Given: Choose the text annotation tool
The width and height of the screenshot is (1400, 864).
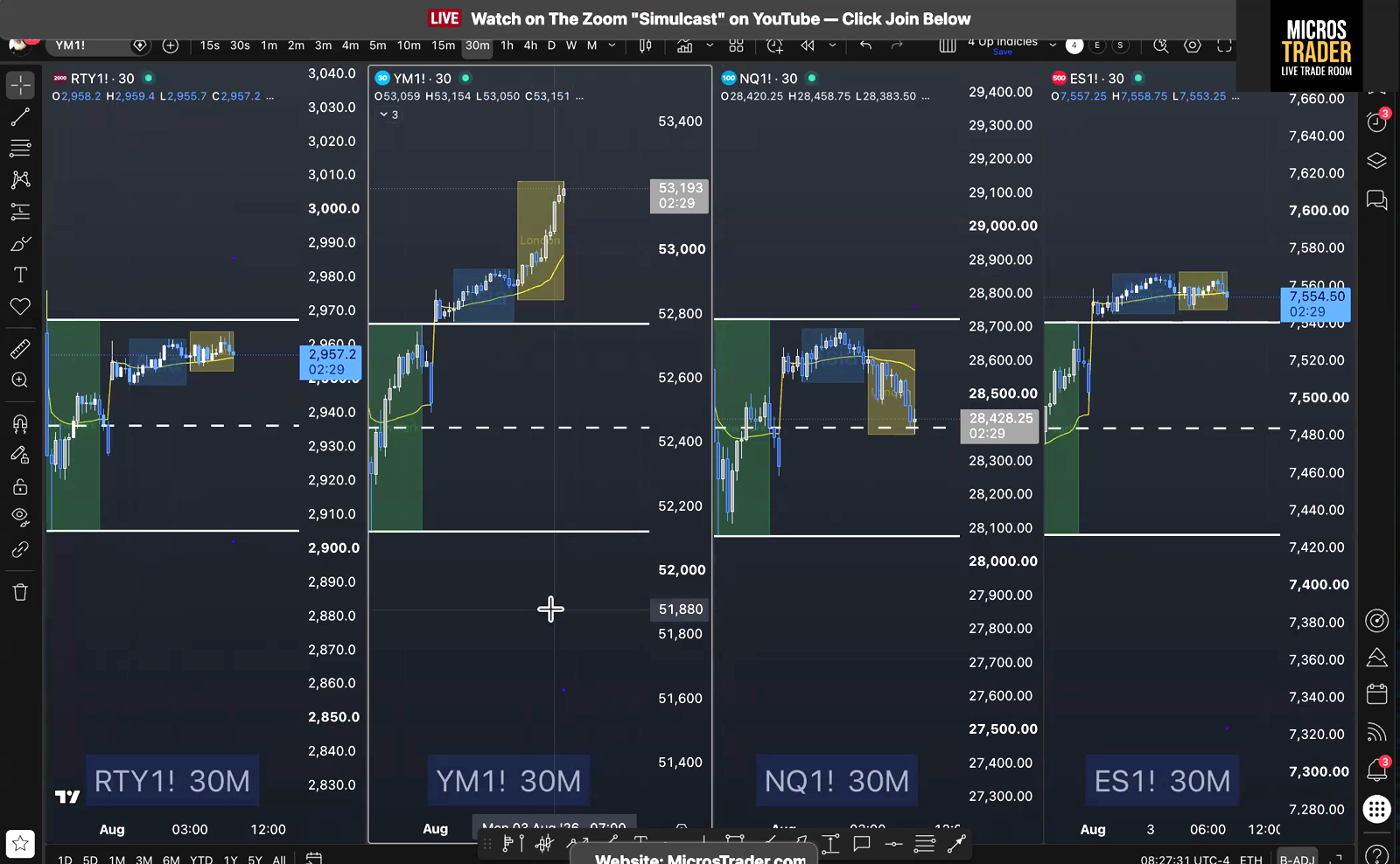Looking at the screenshot, I should click(20, 275).
